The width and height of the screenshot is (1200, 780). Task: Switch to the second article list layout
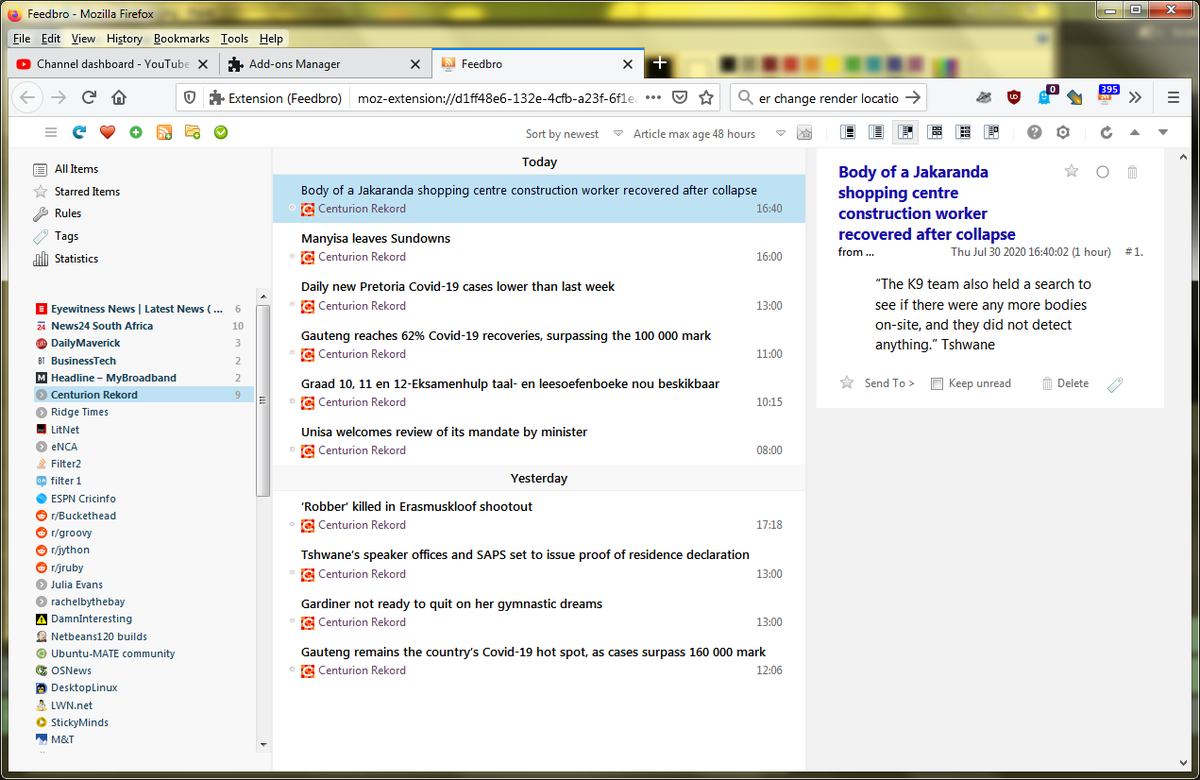pos(877,132)
